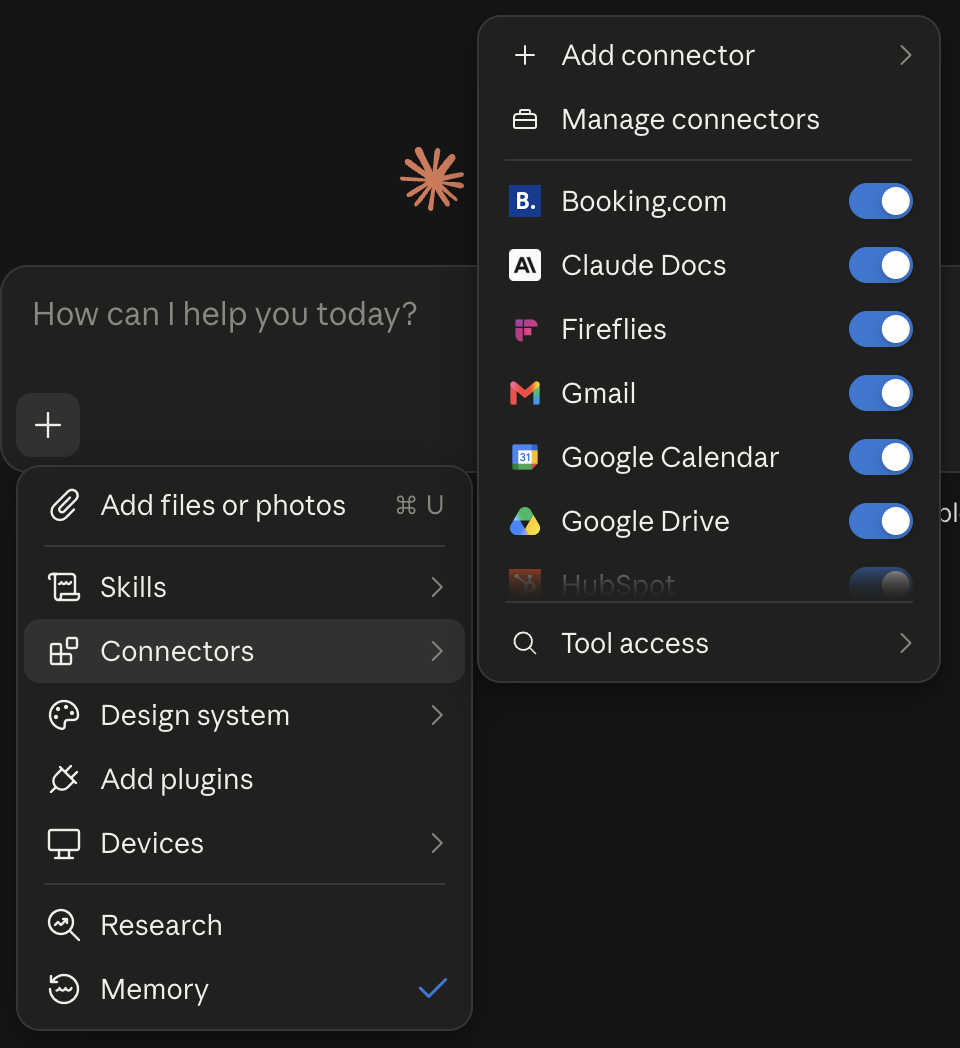Open the Devices menu item
This screenshot has height=1048, width=960.
(245, 843)
